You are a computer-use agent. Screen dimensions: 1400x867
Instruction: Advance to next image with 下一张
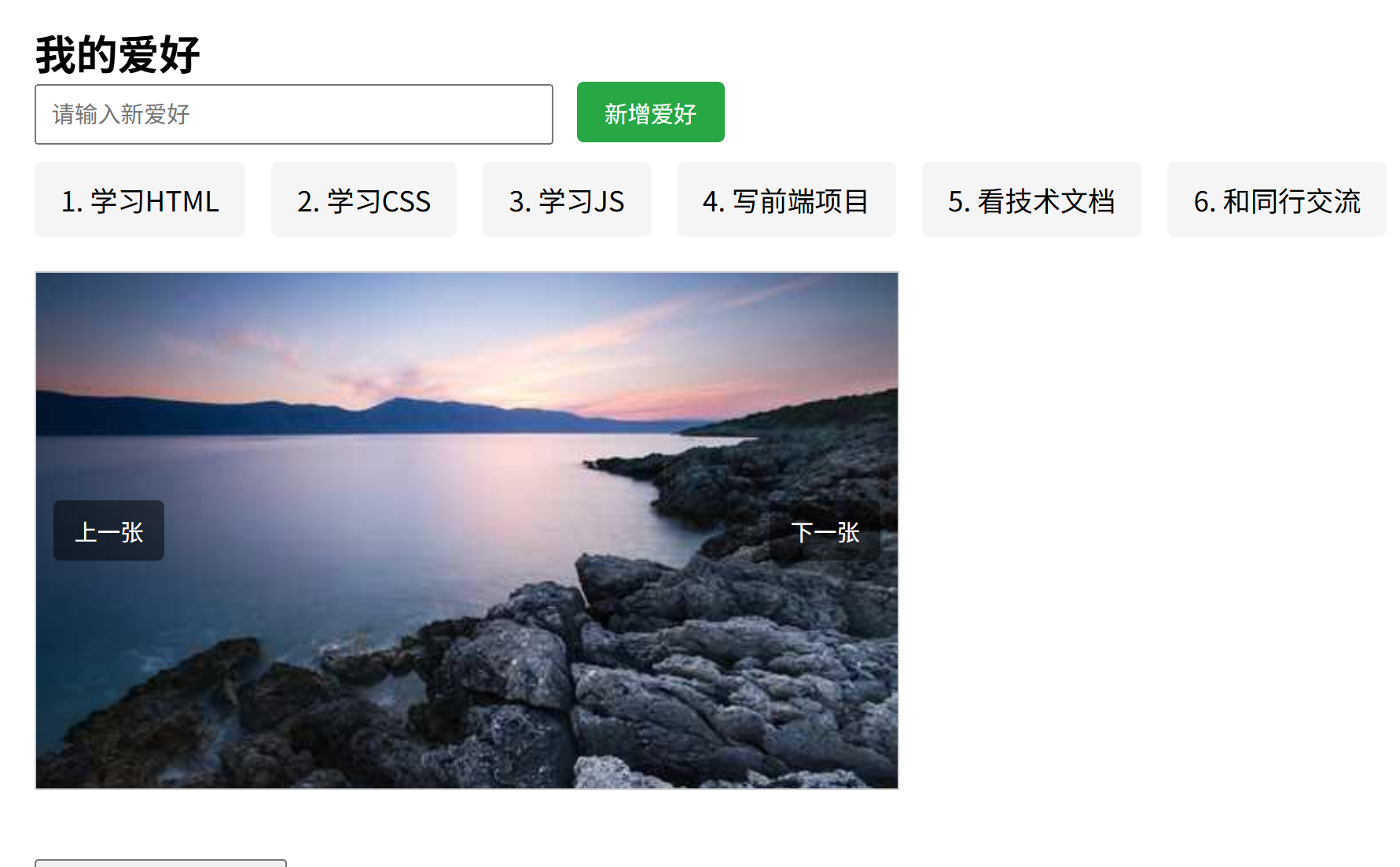coord(825,531)
